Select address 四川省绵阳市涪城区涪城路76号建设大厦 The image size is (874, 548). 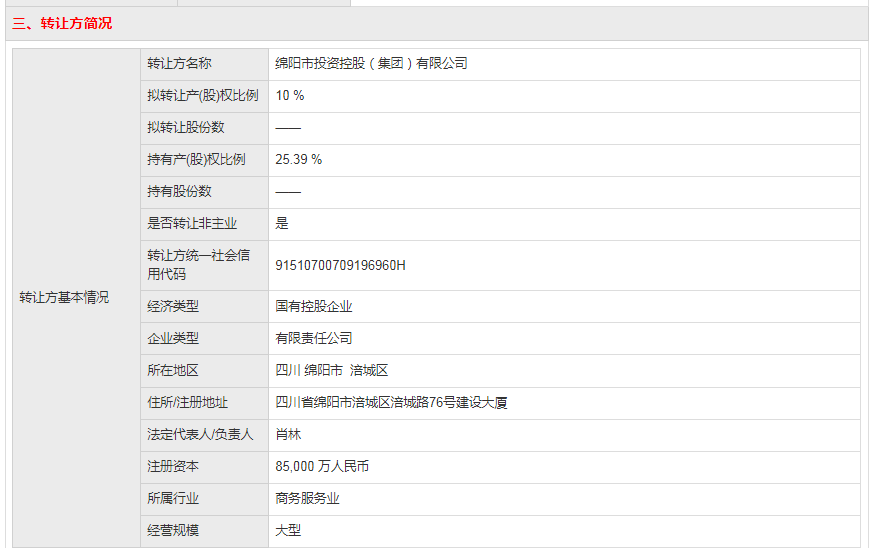pos(391,402)
